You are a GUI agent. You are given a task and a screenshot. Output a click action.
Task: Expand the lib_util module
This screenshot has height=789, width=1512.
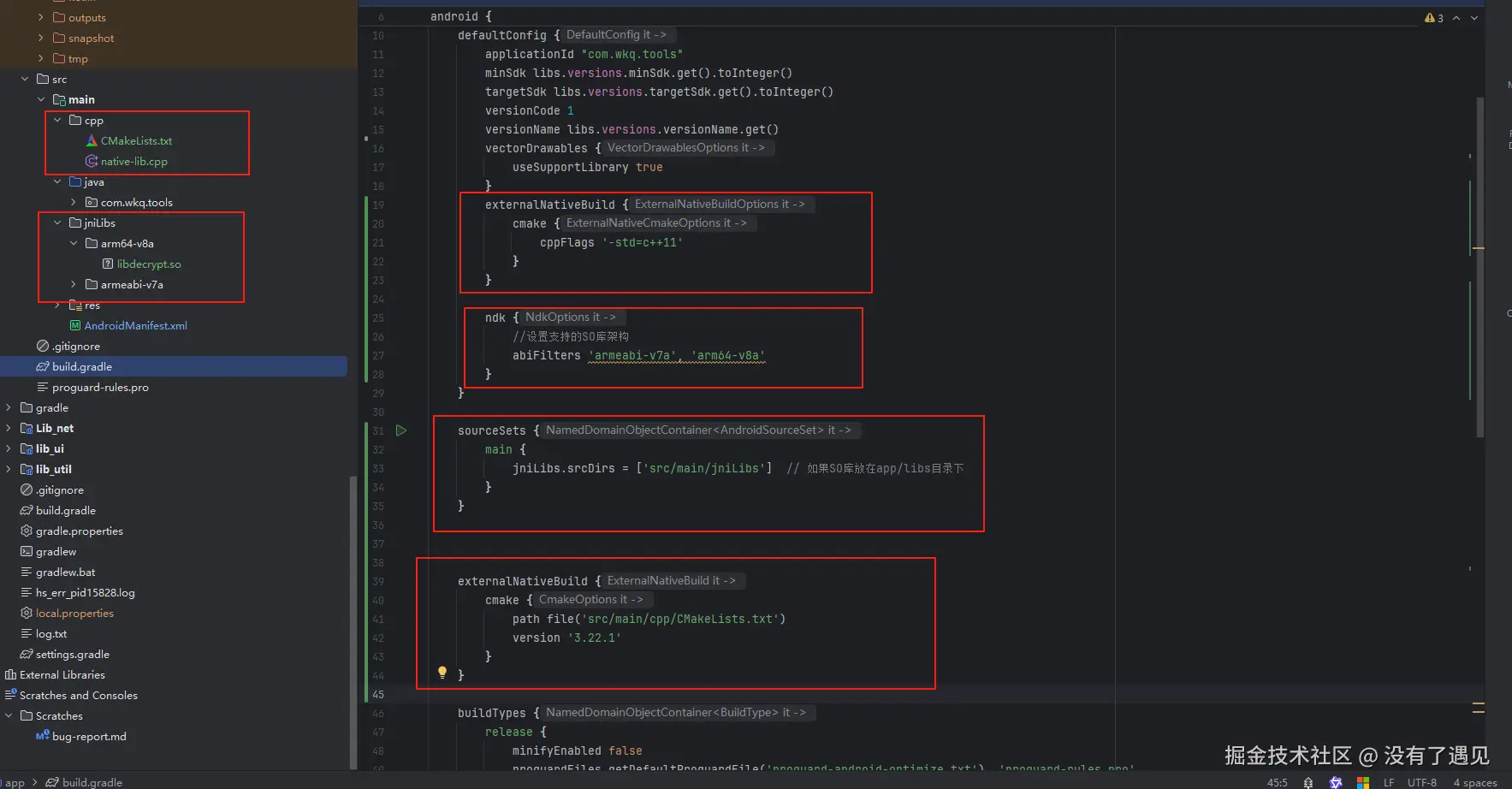9,470
